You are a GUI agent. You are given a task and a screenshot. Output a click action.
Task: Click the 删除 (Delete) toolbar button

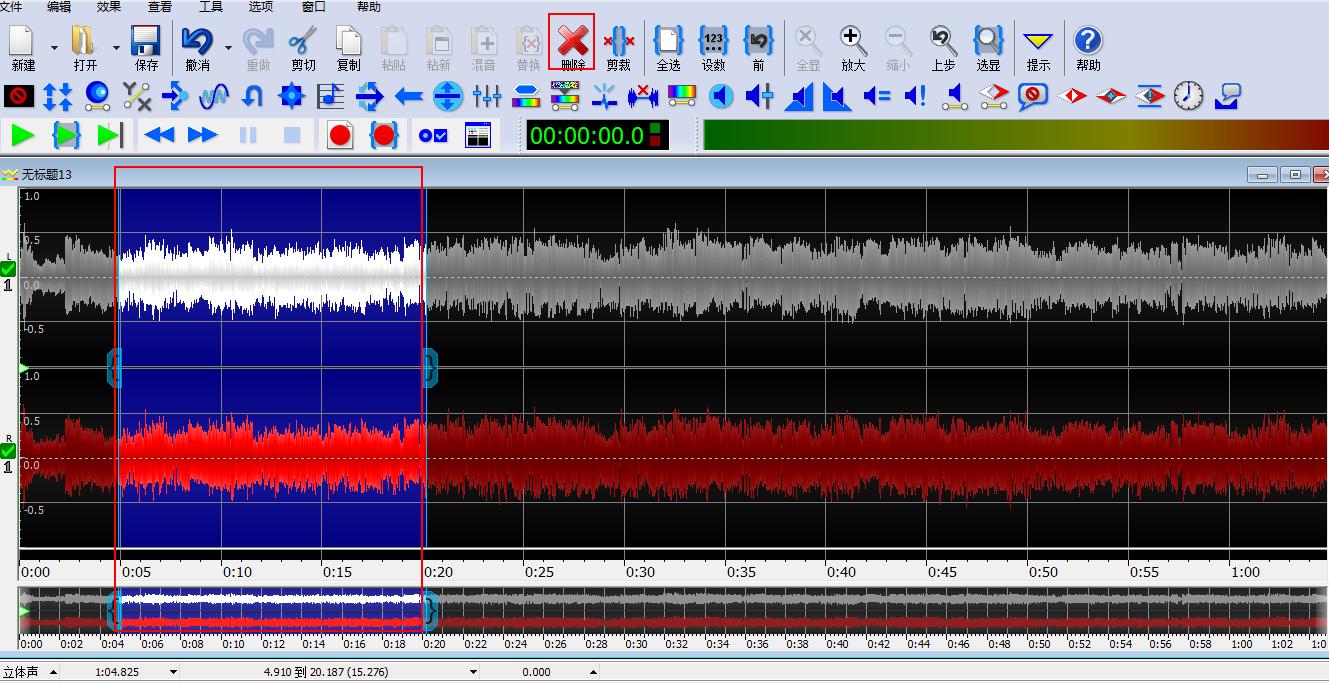pos(572,46)
